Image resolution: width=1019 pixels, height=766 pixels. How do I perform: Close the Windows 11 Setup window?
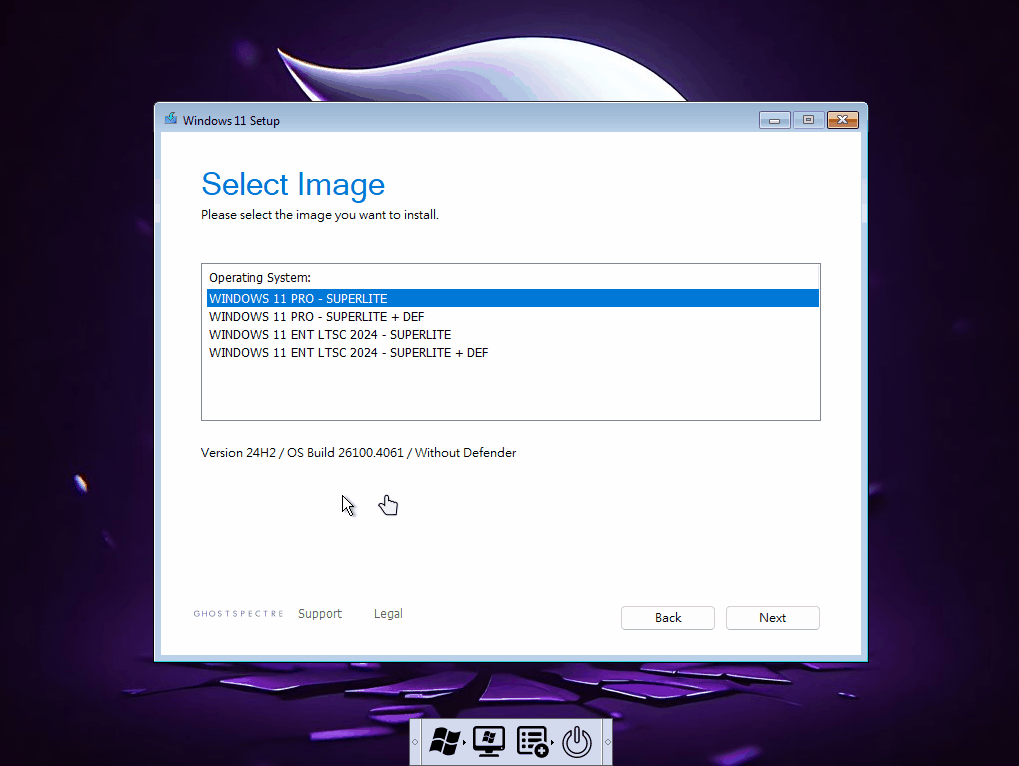(843, 120)
